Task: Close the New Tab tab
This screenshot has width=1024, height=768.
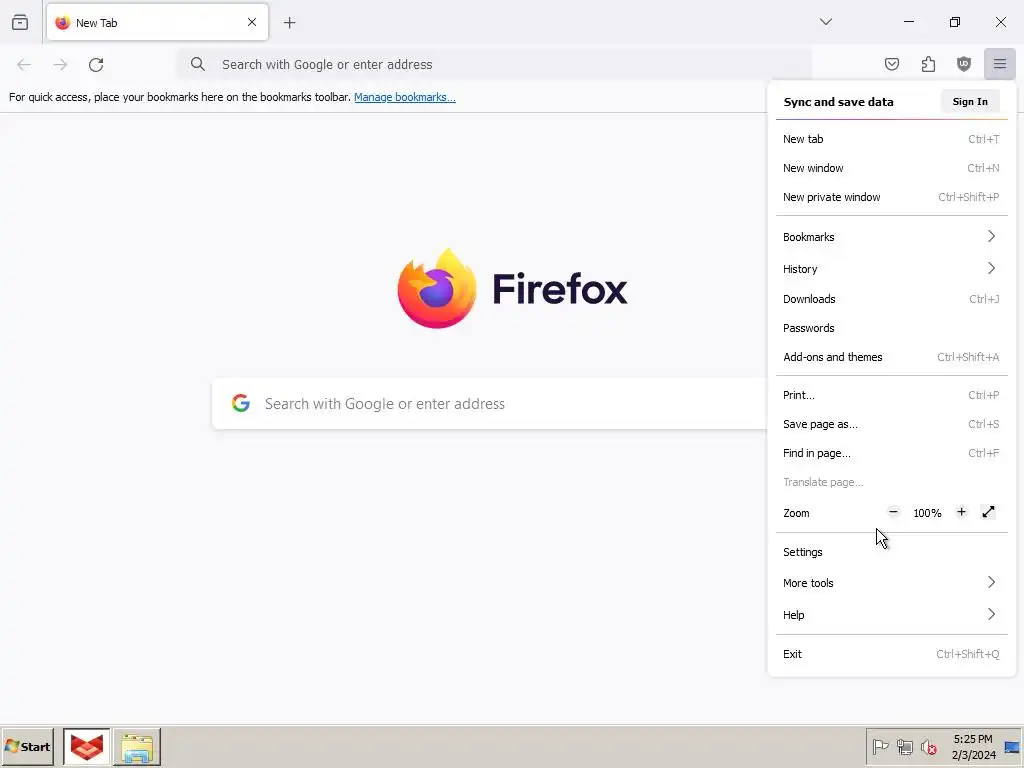Action: (252, 22)
